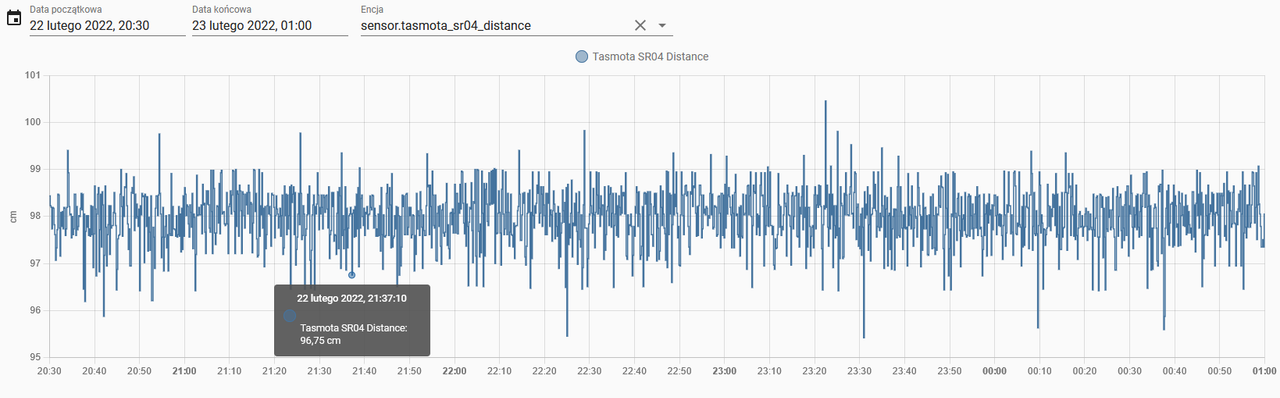Image resolution: width=1280 pixels, height=398 pixels.
Task: Click y-axis label 100
Action: click(32, 122)
